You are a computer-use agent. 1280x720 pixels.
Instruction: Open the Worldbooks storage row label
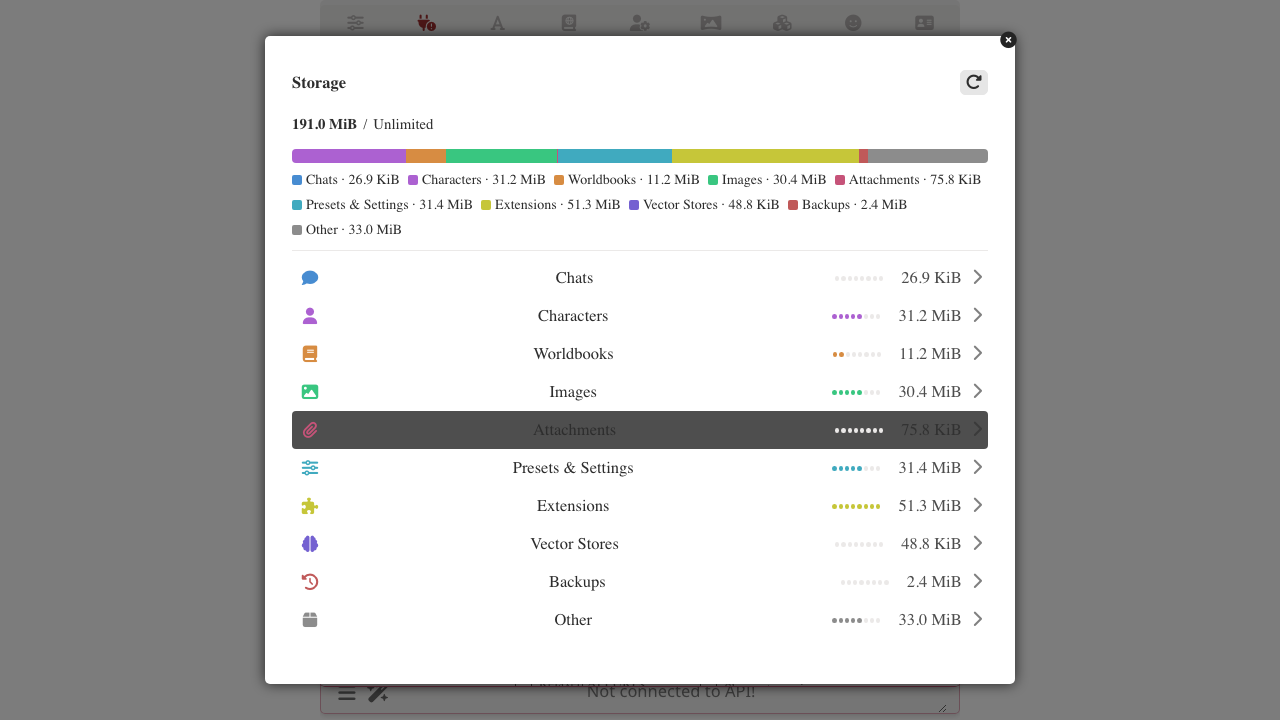573,354
